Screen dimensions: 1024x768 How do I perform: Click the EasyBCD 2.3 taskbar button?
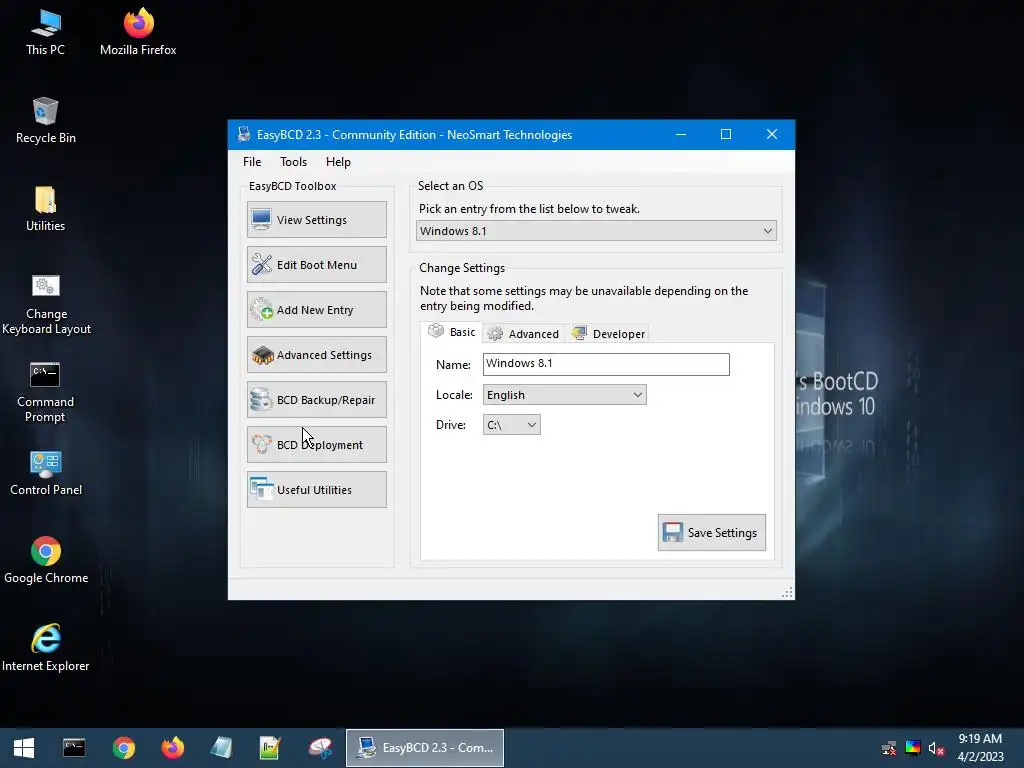(425, 748)
